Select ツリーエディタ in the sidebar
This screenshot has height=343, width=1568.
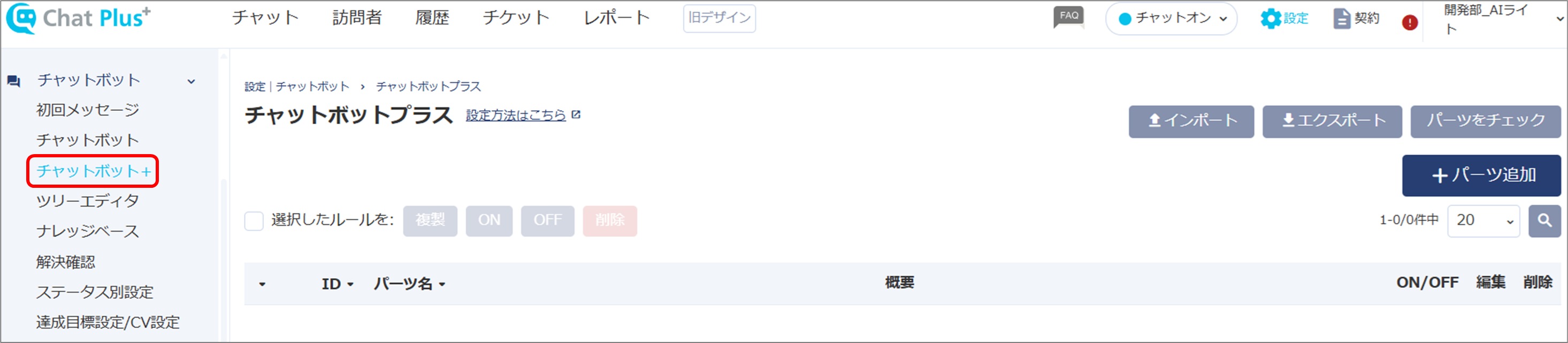coord(88,201)
